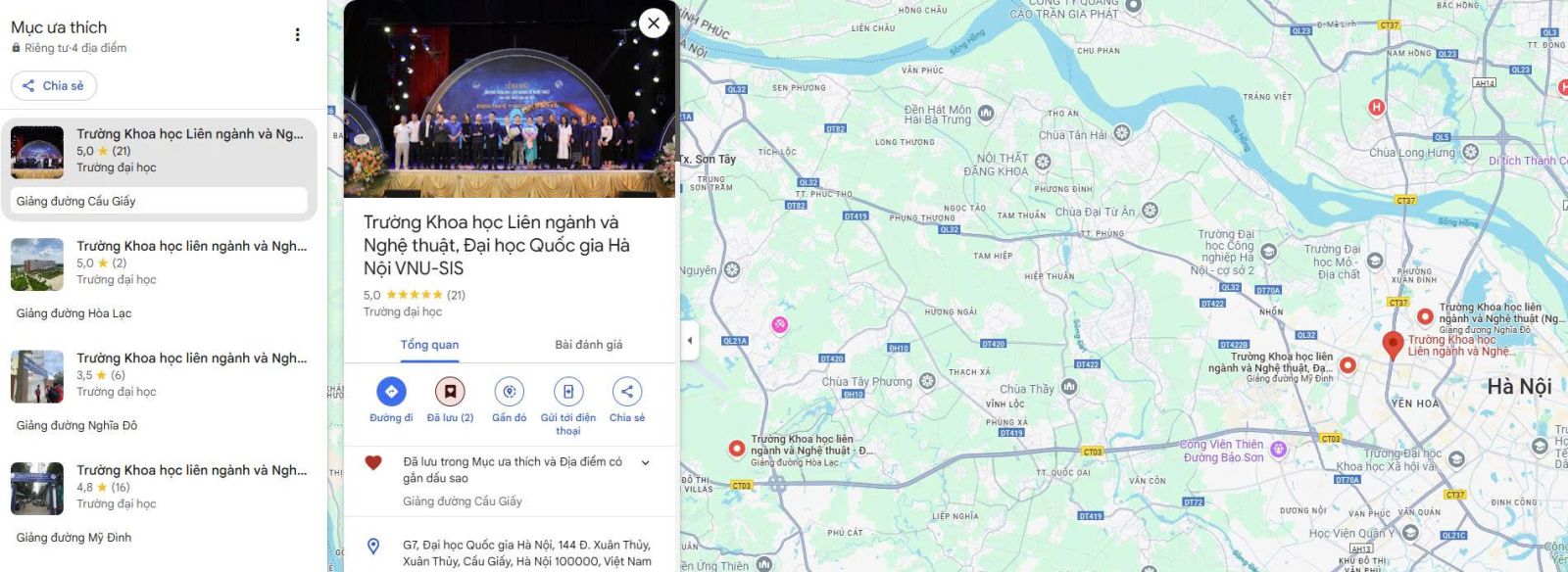Click the Chia sẻ list button
This screenshot has width=1568, height=572.
click(x=54, y=86)
